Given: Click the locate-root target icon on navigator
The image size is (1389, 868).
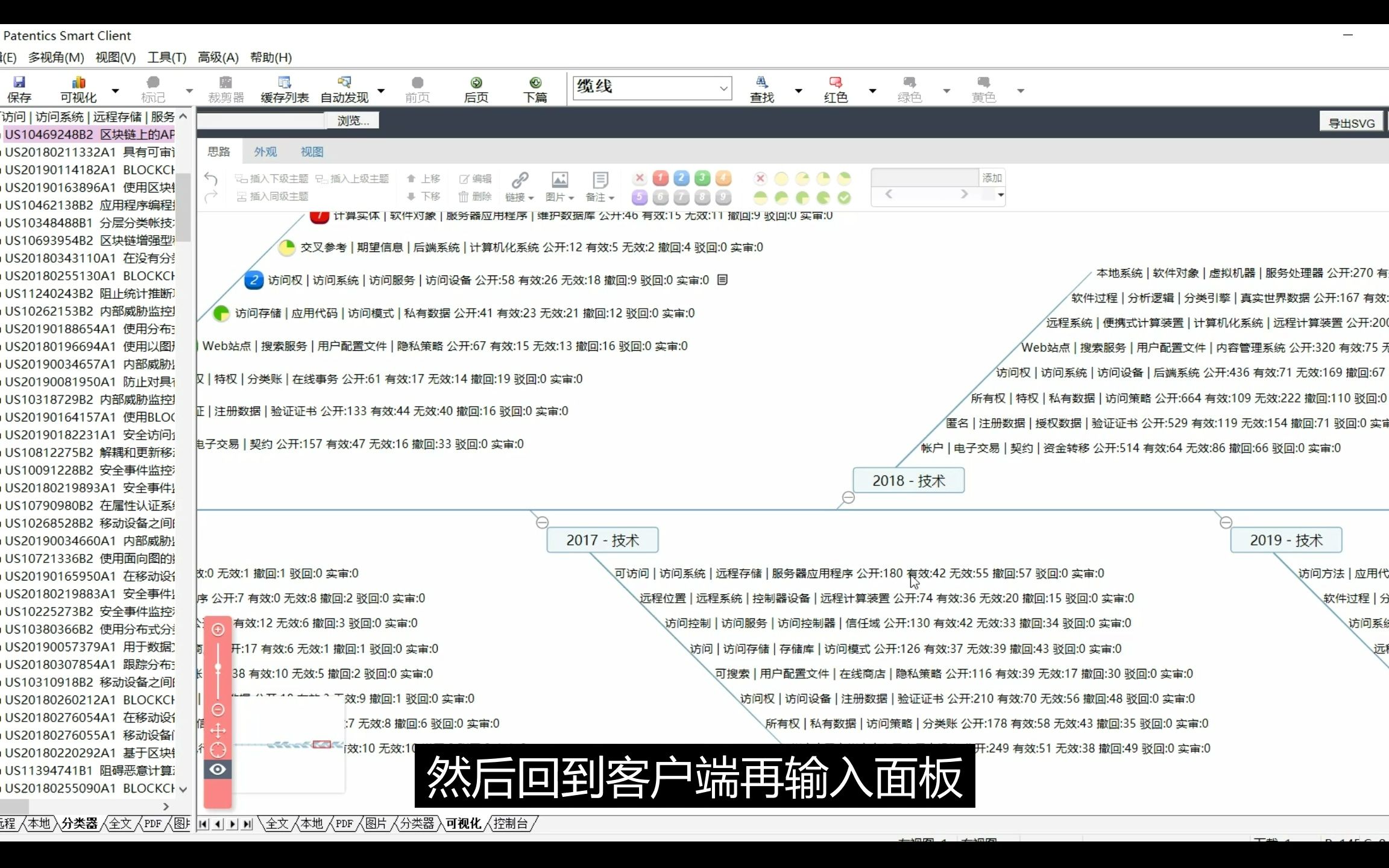Looking at the screenshot, I should [218, 750].
